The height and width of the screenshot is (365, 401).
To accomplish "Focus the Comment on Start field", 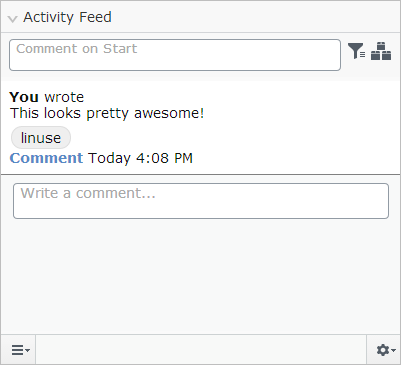I will coord(175,55).
